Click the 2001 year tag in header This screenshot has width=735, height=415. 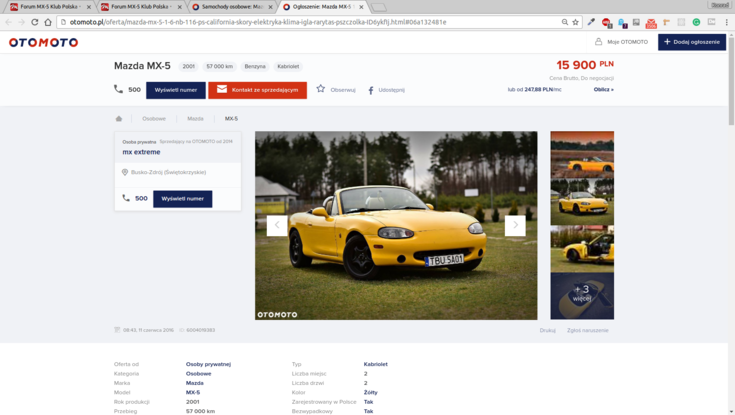coord(188,67)
